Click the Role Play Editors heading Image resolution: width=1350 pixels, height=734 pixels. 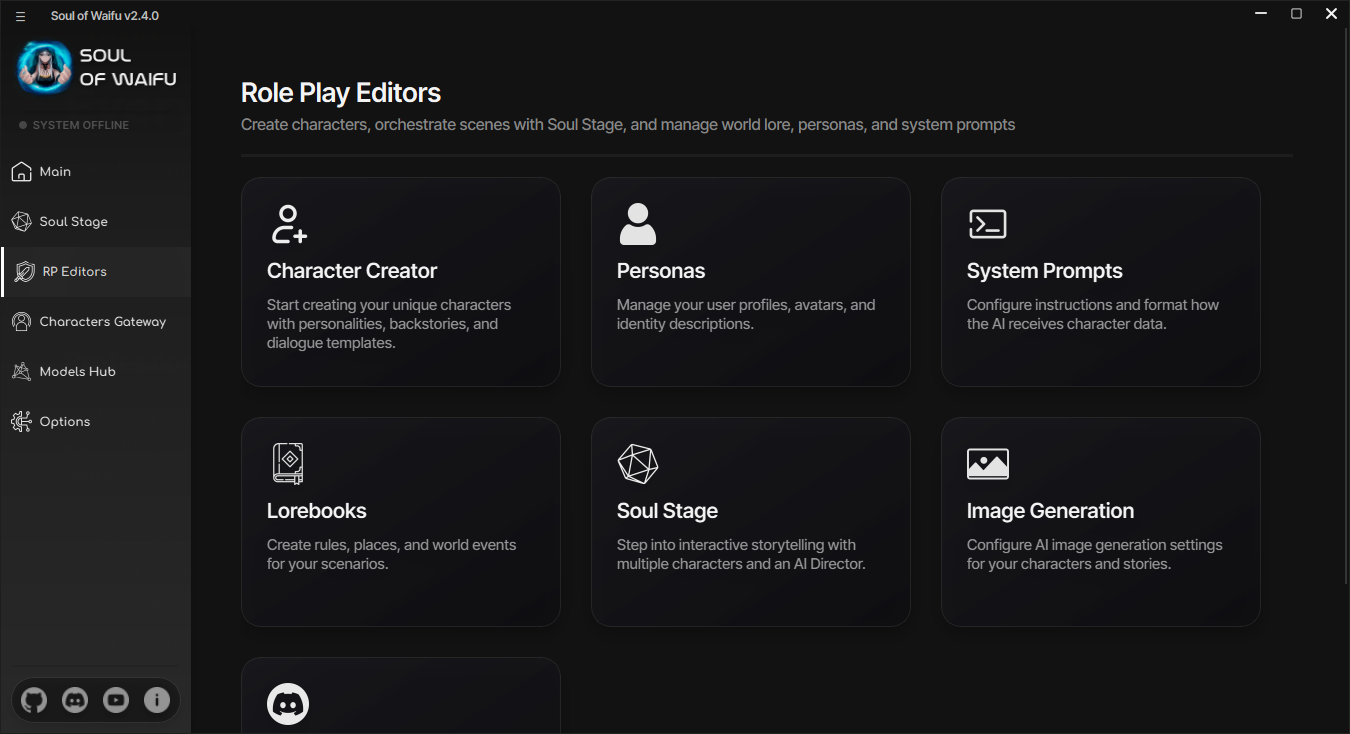tap(341, 93)
